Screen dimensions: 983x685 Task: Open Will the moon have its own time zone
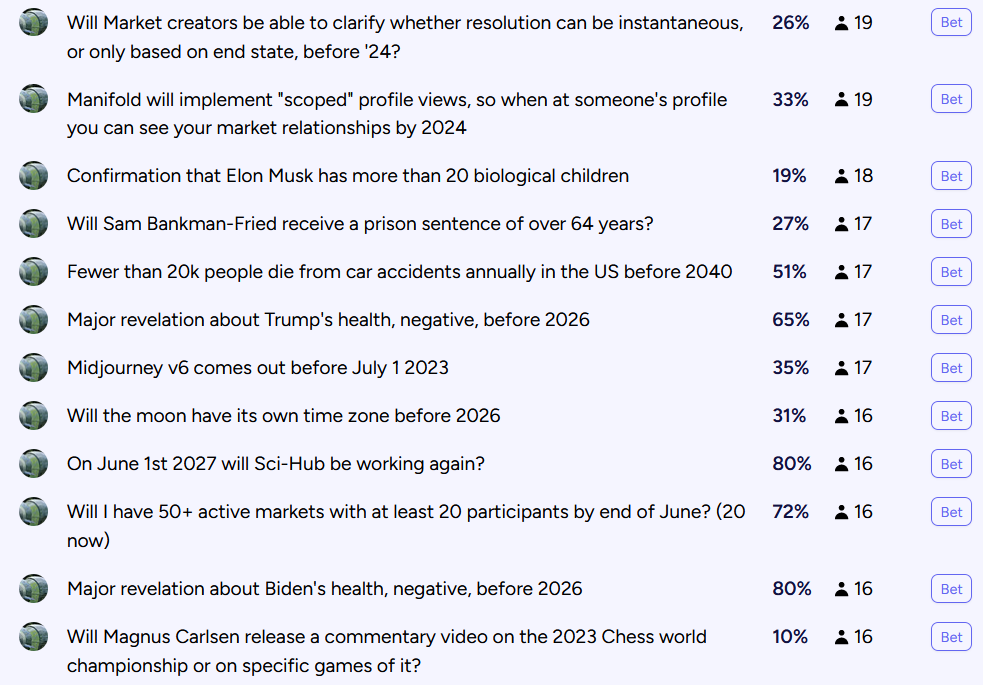point(283,416)
